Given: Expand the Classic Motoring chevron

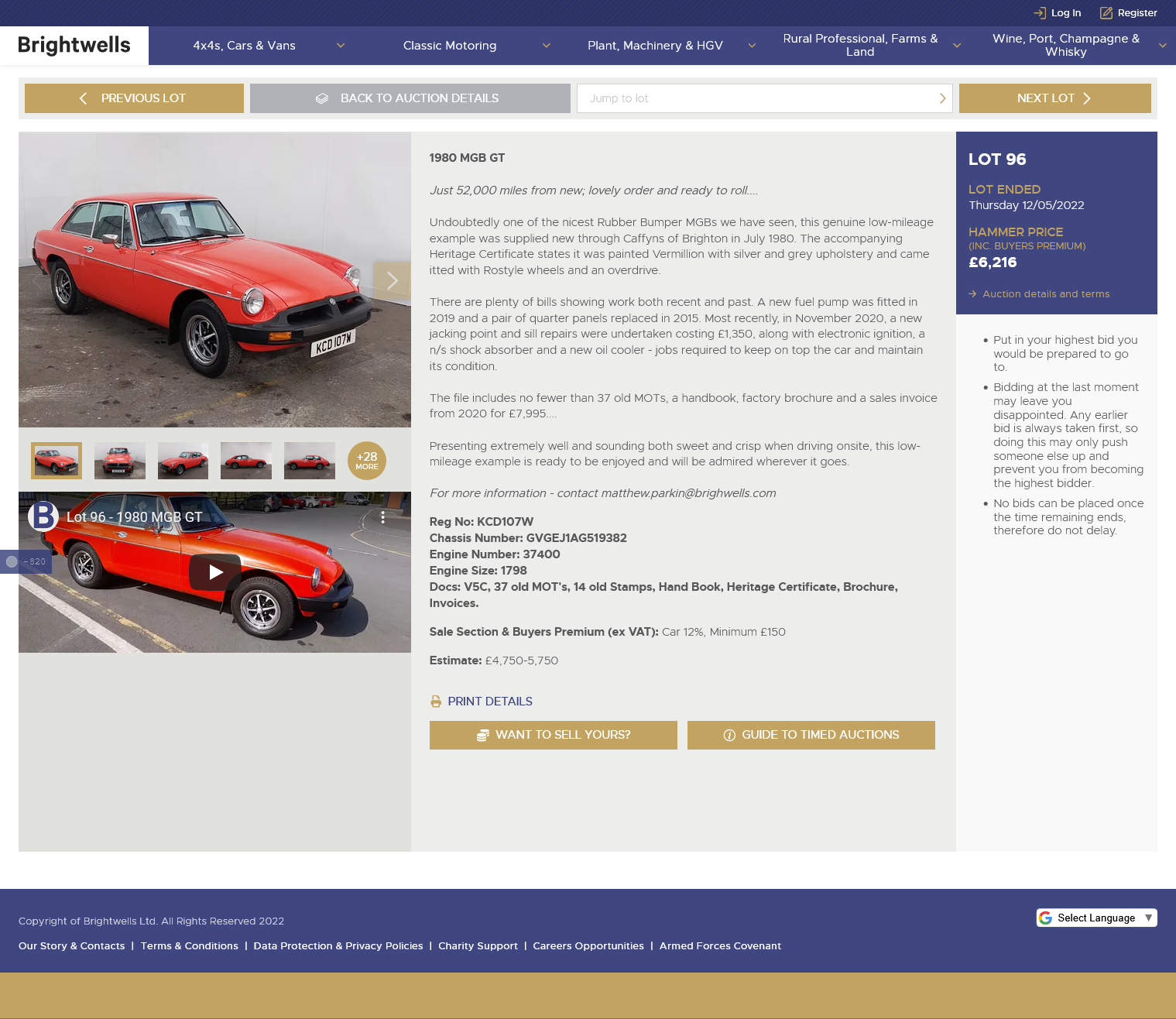Looking at the screenshot, I should tap(547, 46).
